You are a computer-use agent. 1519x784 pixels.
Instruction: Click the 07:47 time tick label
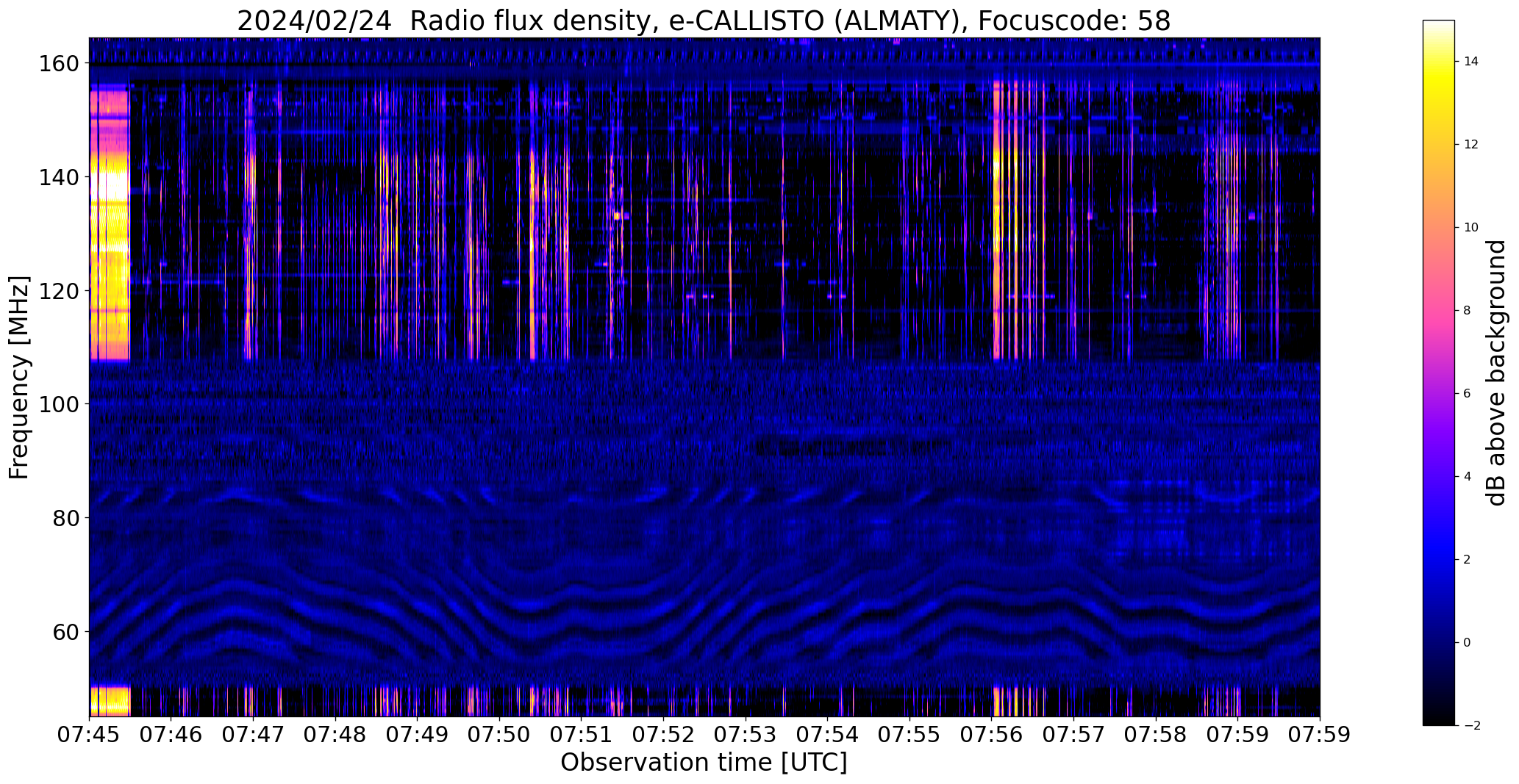click(x=254, y=735)
